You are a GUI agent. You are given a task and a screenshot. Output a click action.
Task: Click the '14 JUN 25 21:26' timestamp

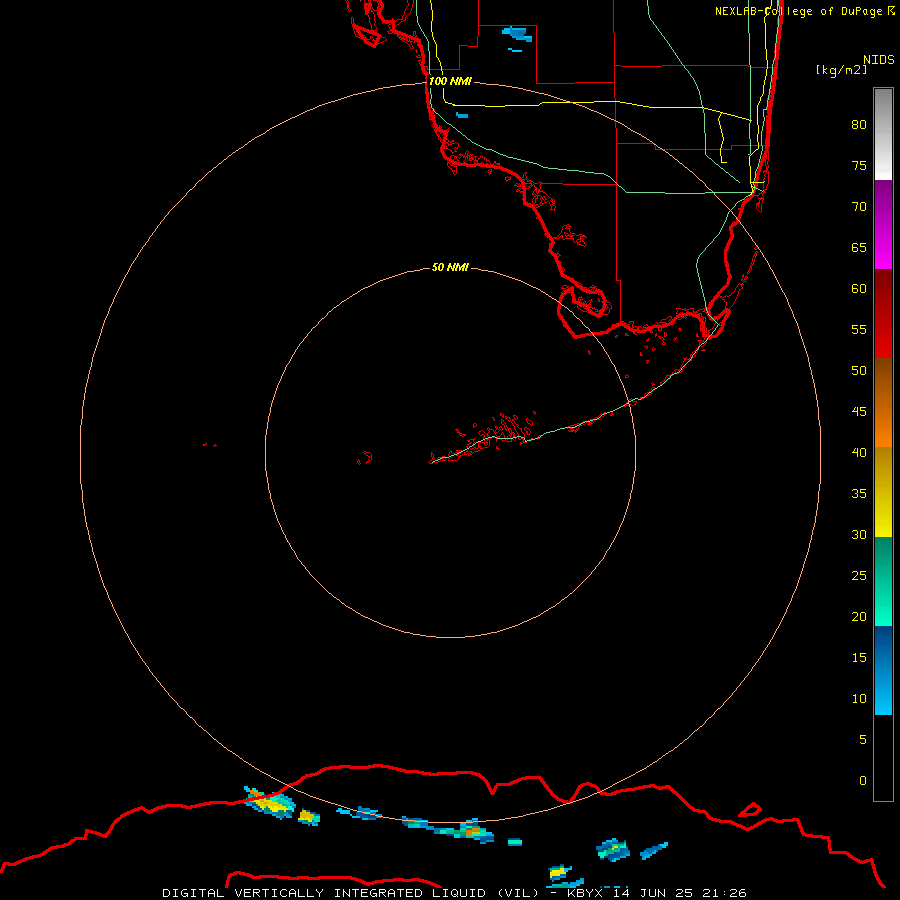[679, 893]
